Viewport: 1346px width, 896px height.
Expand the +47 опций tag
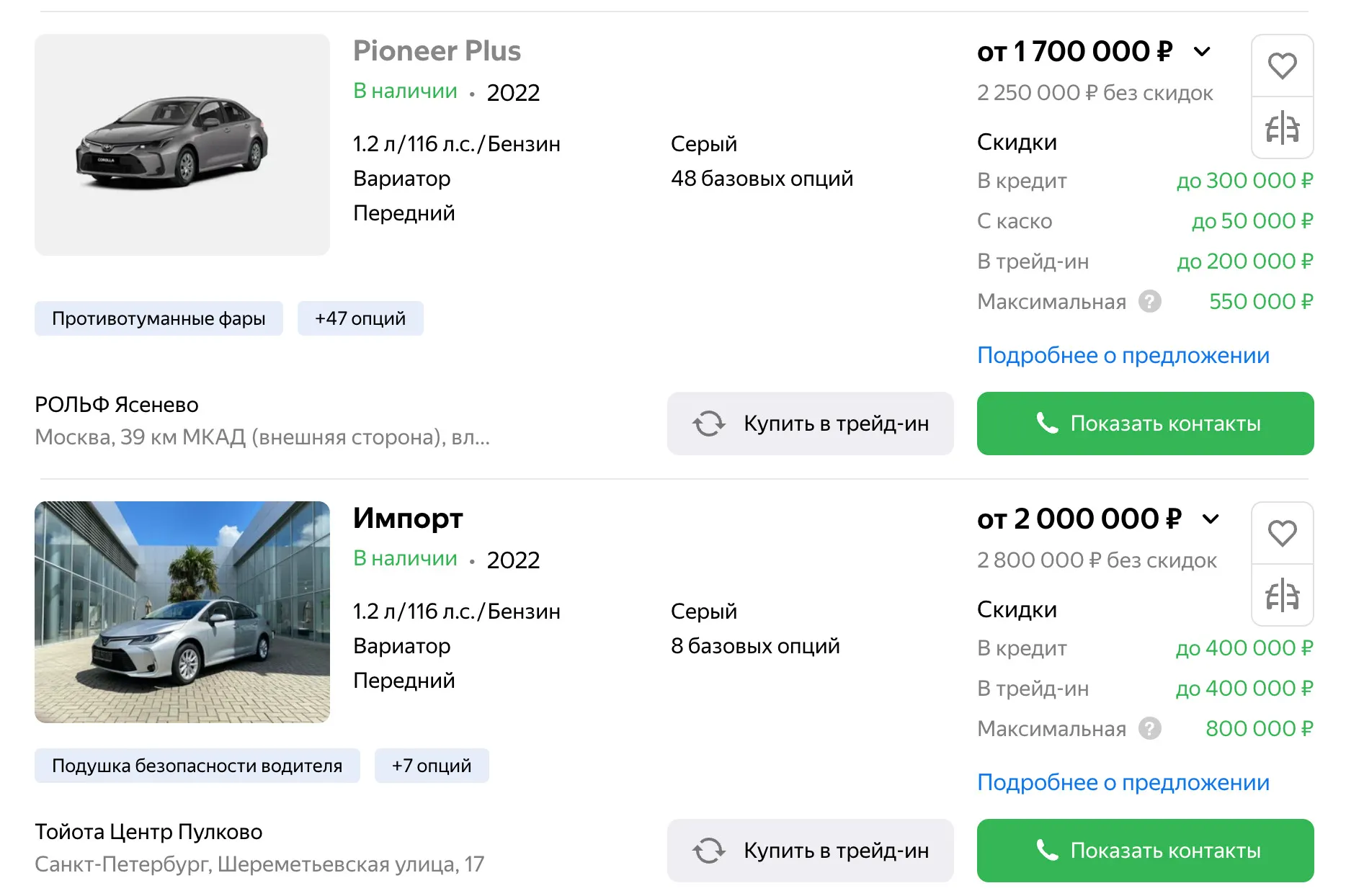click(x=360, y=318)
